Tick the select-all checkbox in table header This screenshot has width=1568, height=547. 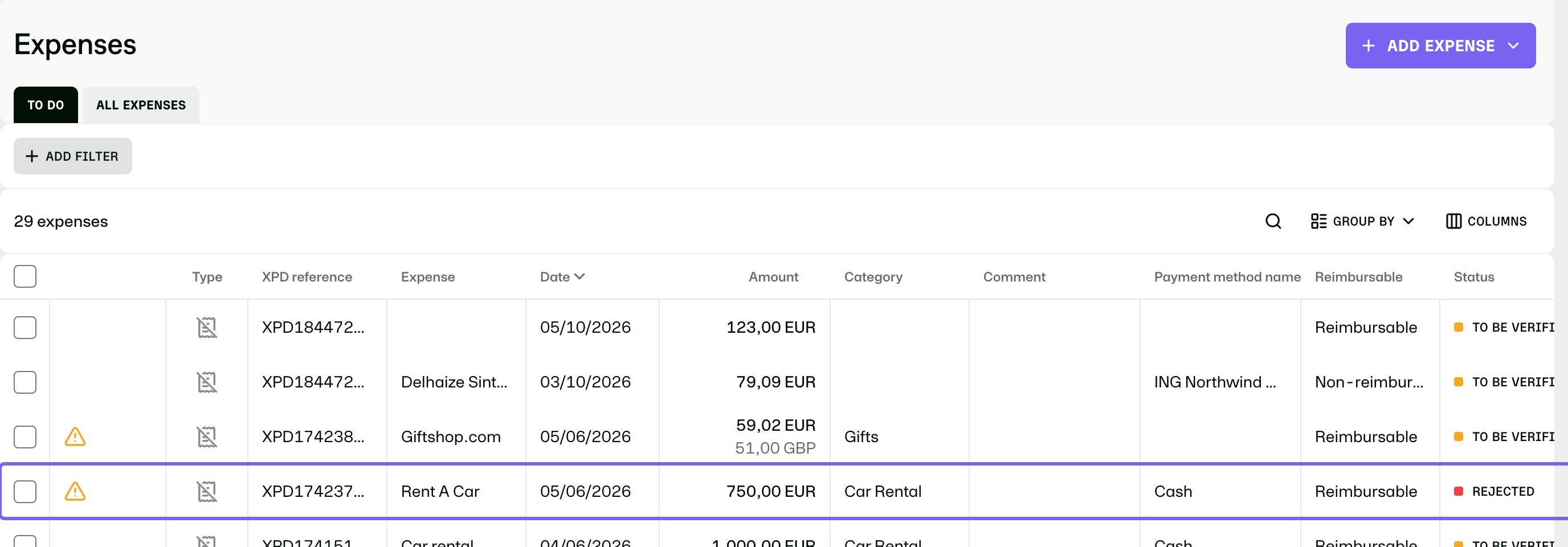tap(25, 276)
